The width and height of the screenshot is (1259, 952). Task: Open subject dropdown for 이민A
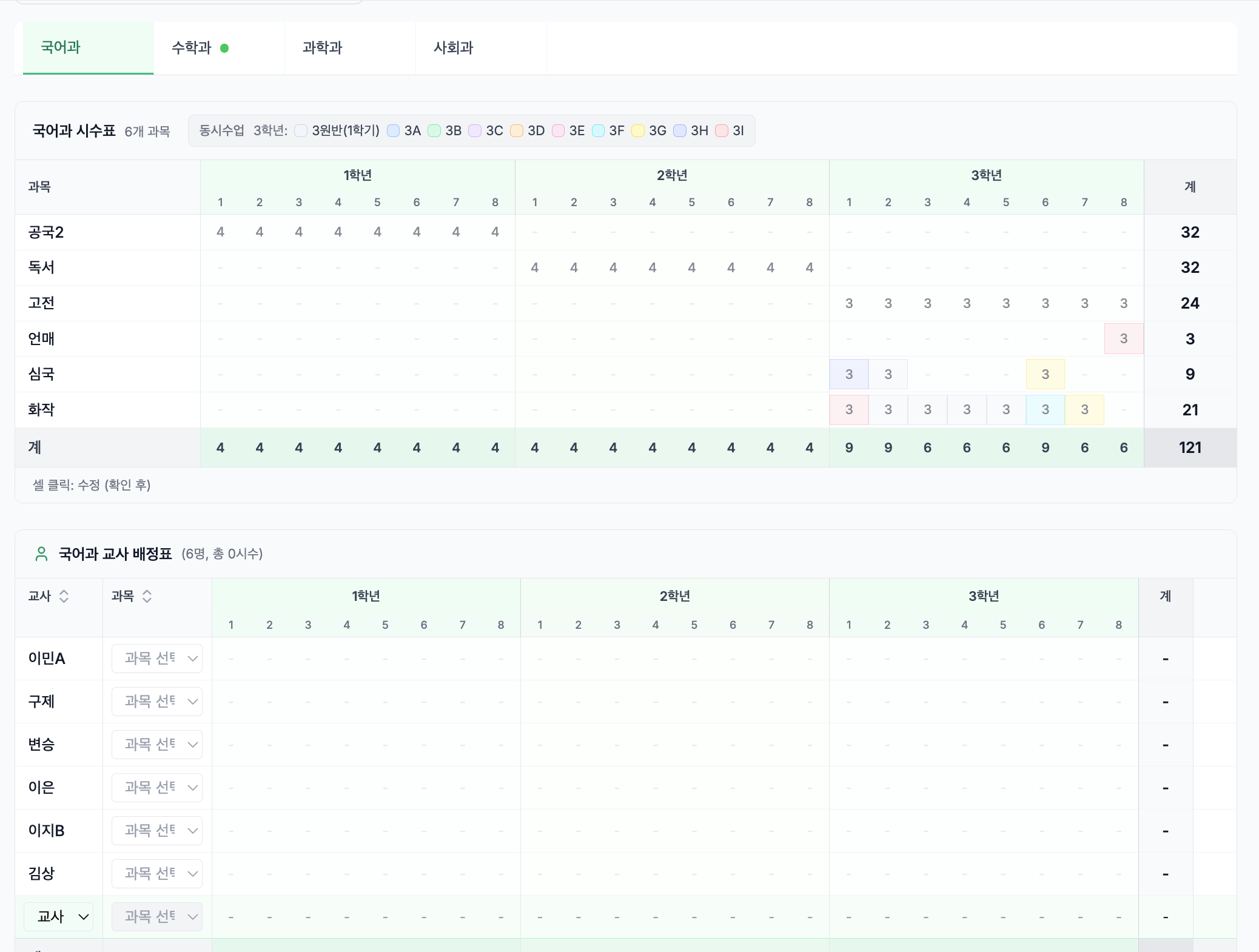pos(157,659)
